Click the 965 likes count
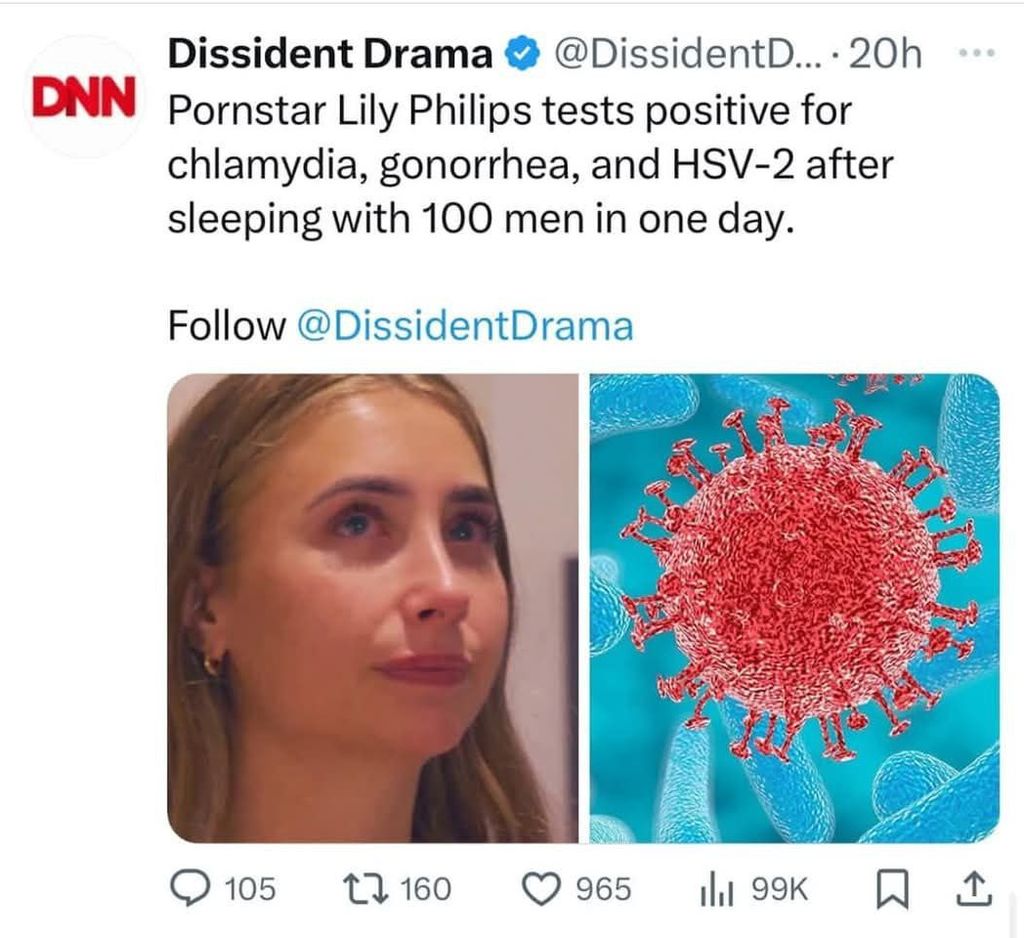 pyautogui.click(x=603, y=888)
